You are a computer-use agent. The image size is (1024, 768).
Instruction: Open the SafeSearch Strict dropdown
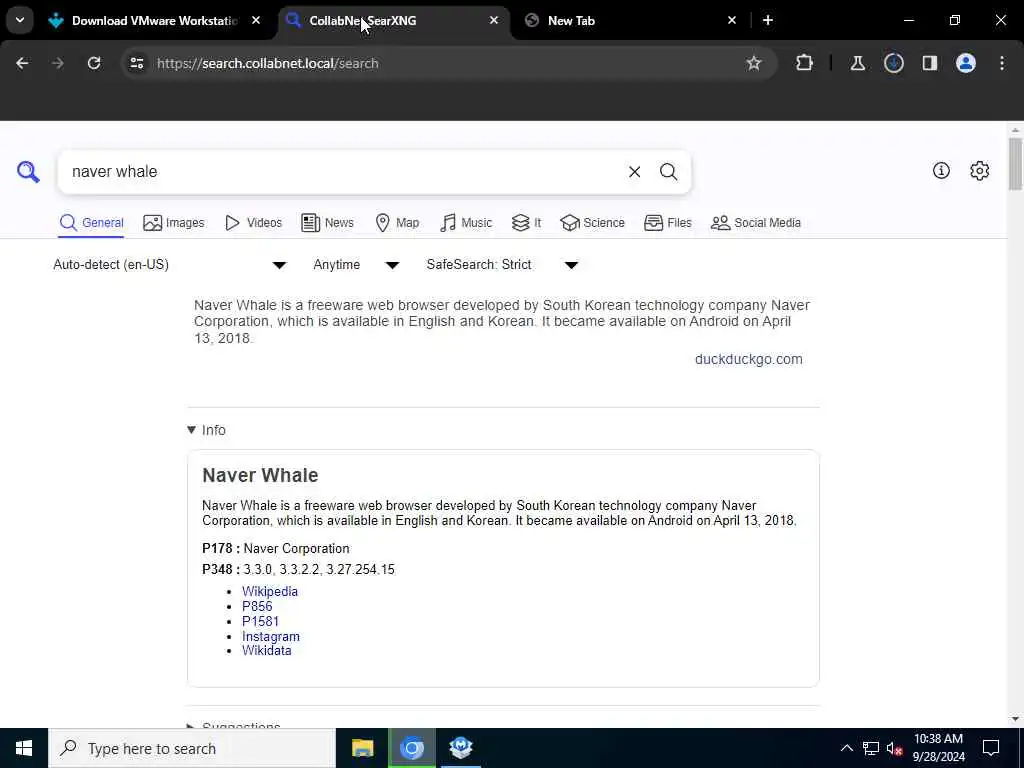pyautogui.click(x=502, y=264)
